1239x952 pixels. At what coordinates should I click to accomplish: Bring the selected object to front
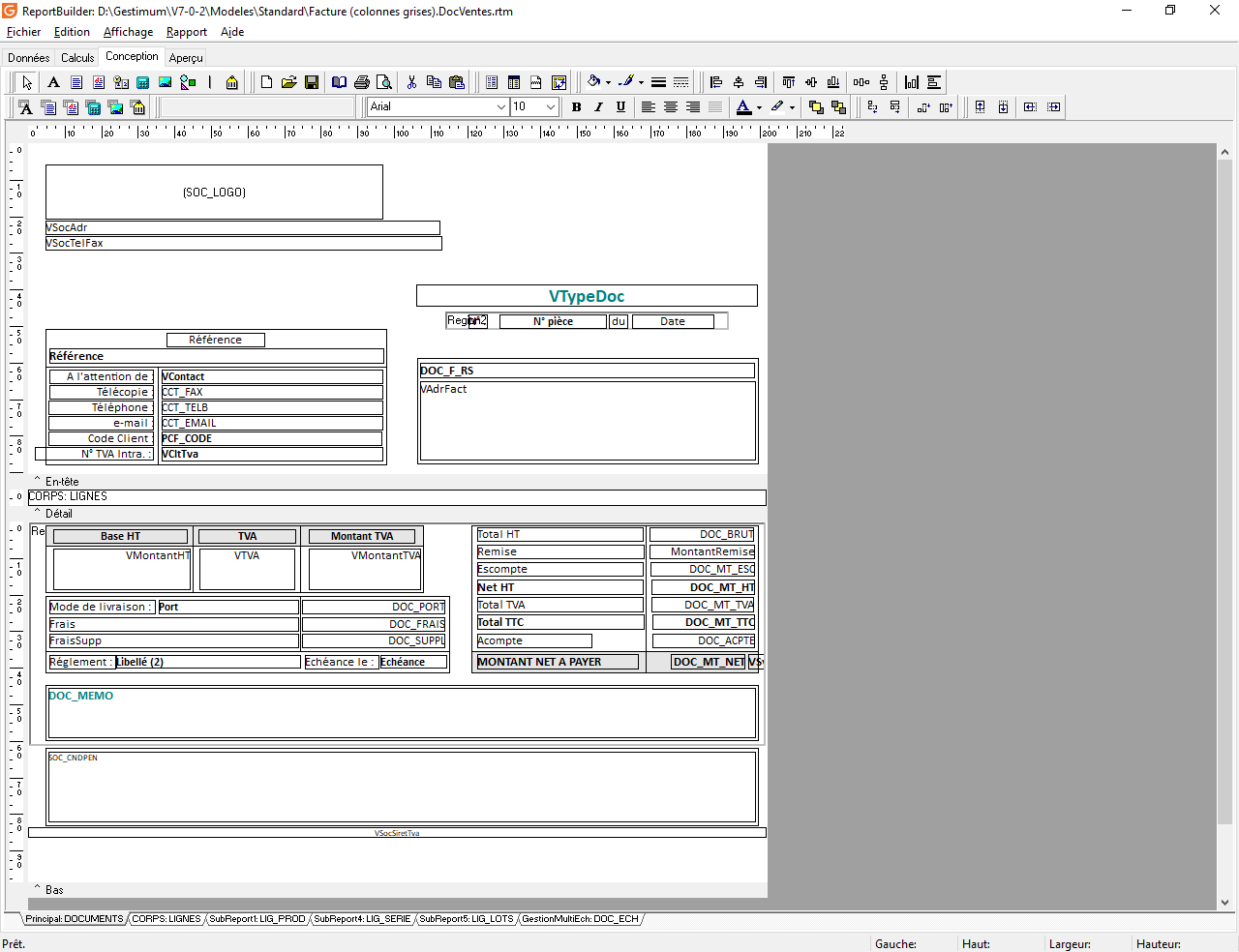click(816, 107)
